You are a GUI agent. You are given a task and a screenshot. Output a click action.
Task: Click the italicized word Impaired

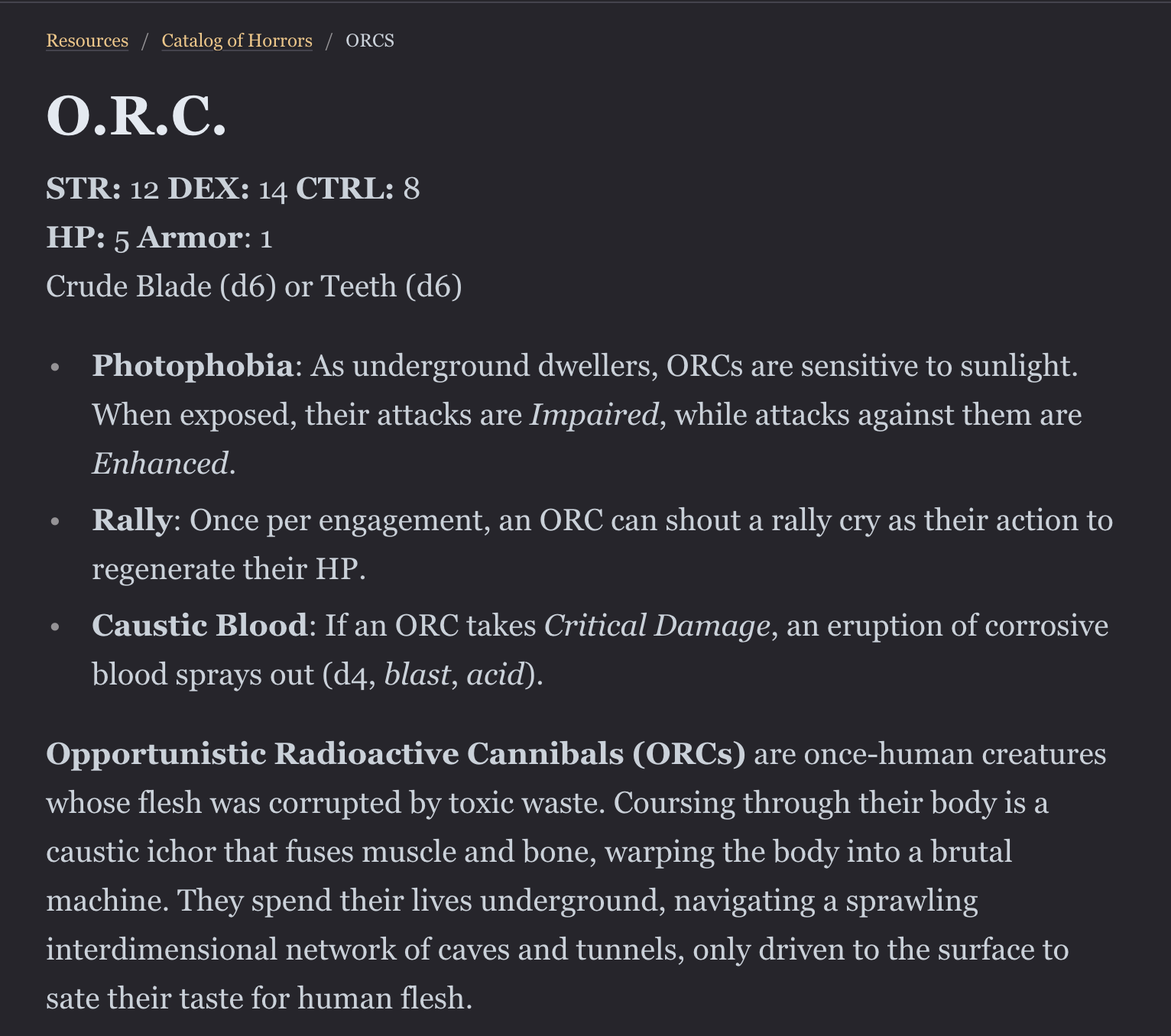pos(593,414)
